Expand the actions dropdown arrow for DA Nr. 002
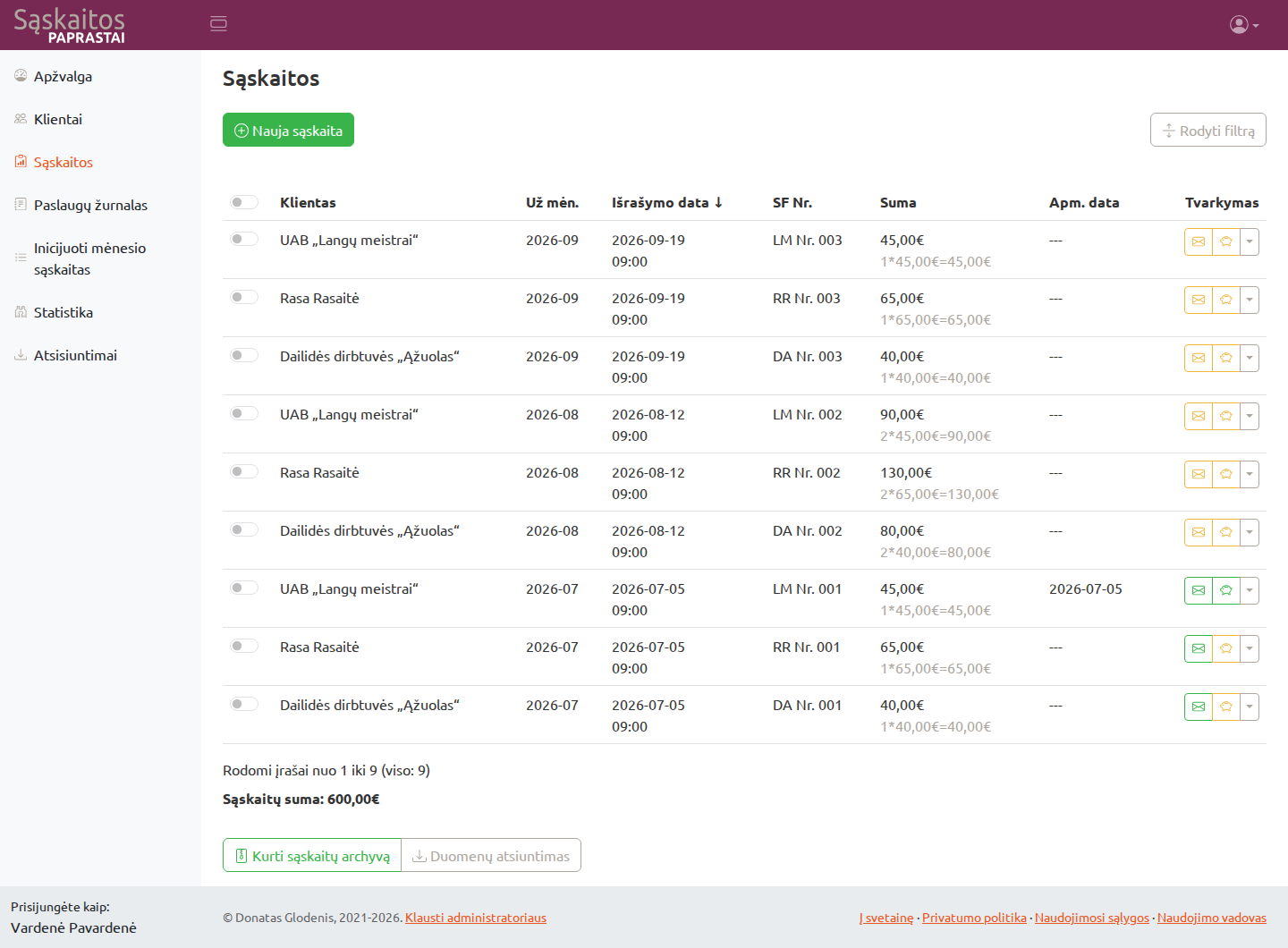Viewport: 1288px width, 948px height. 1250,532
